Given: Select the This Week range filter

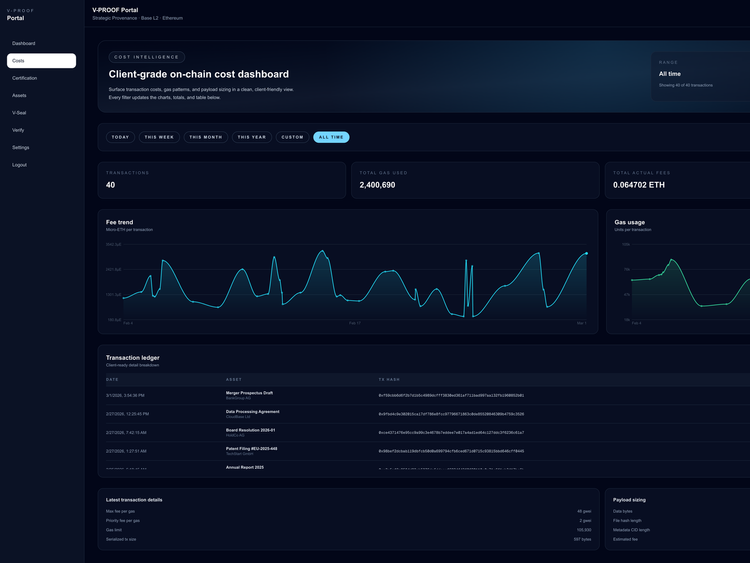Looking at the screenshot, I should 159,137.
